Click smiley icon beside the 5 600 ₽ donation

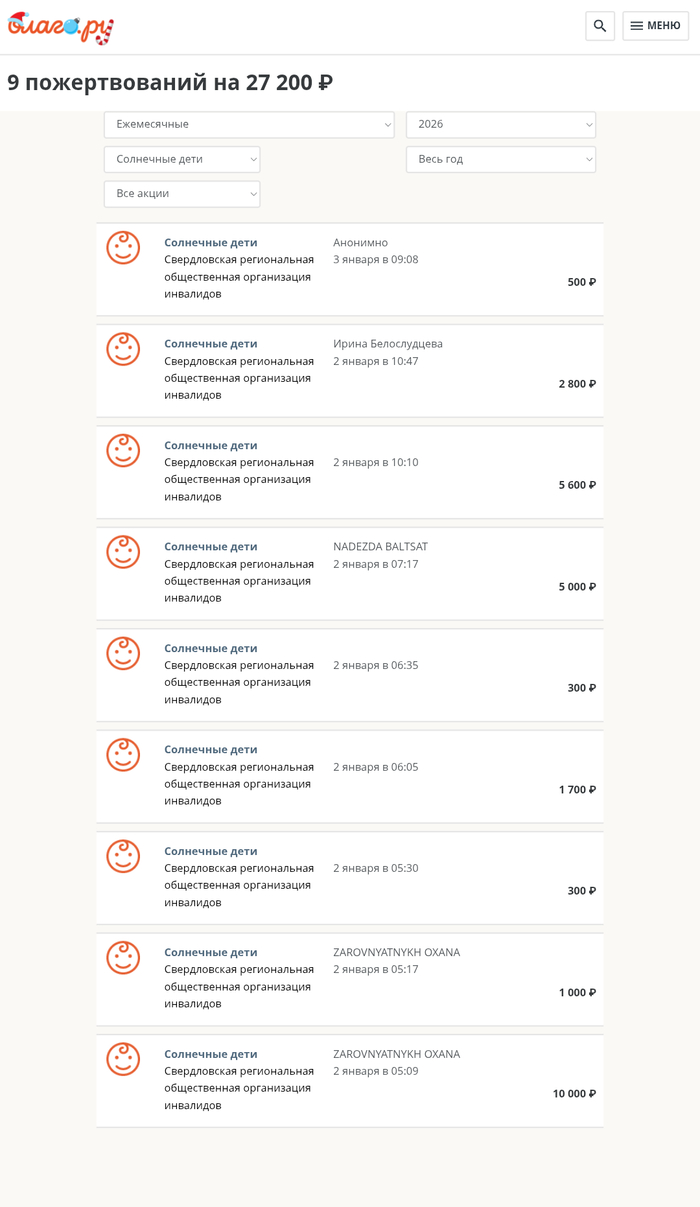click(x=124, y=451)
